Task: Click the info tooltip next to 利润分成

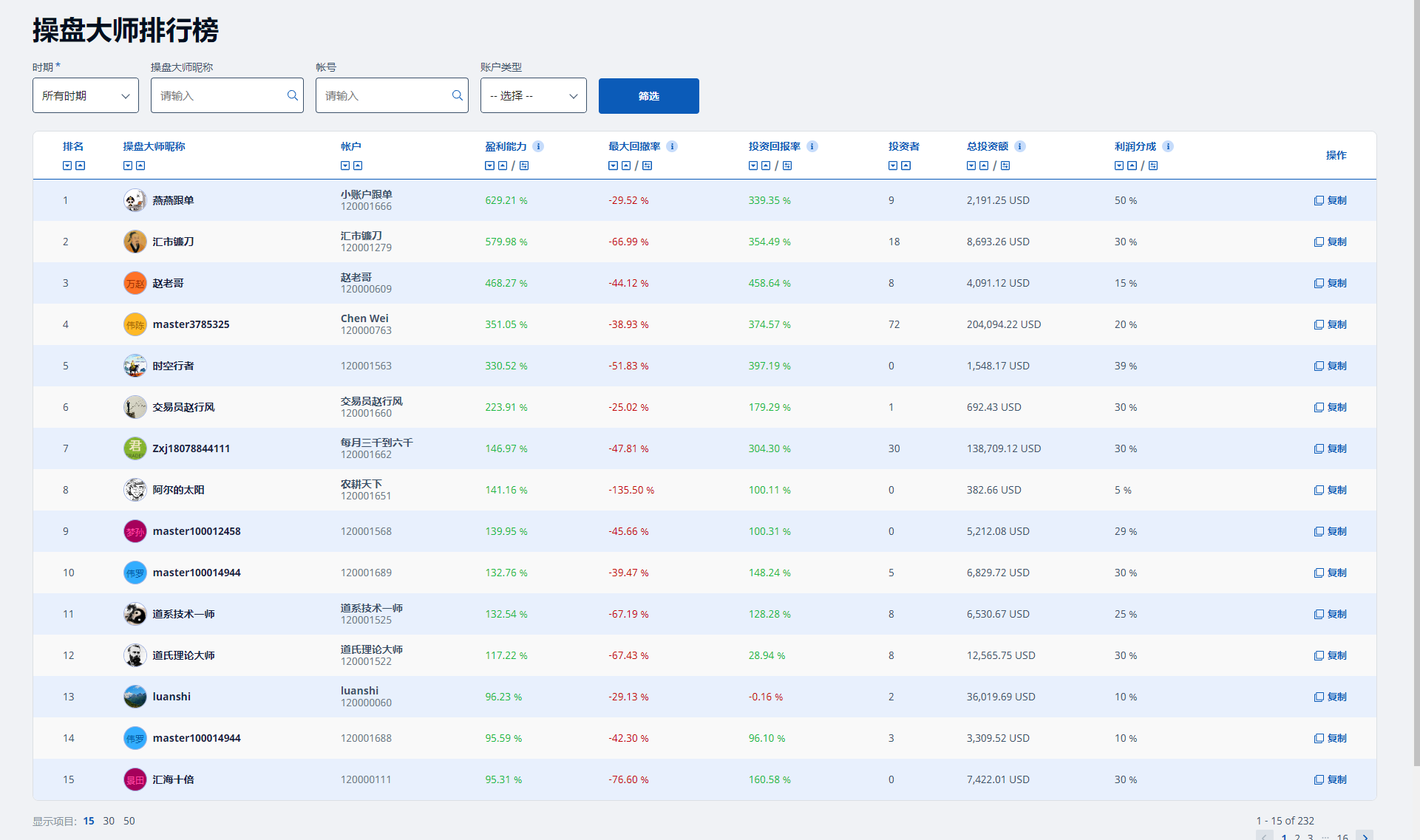Action: [1168, 146]
